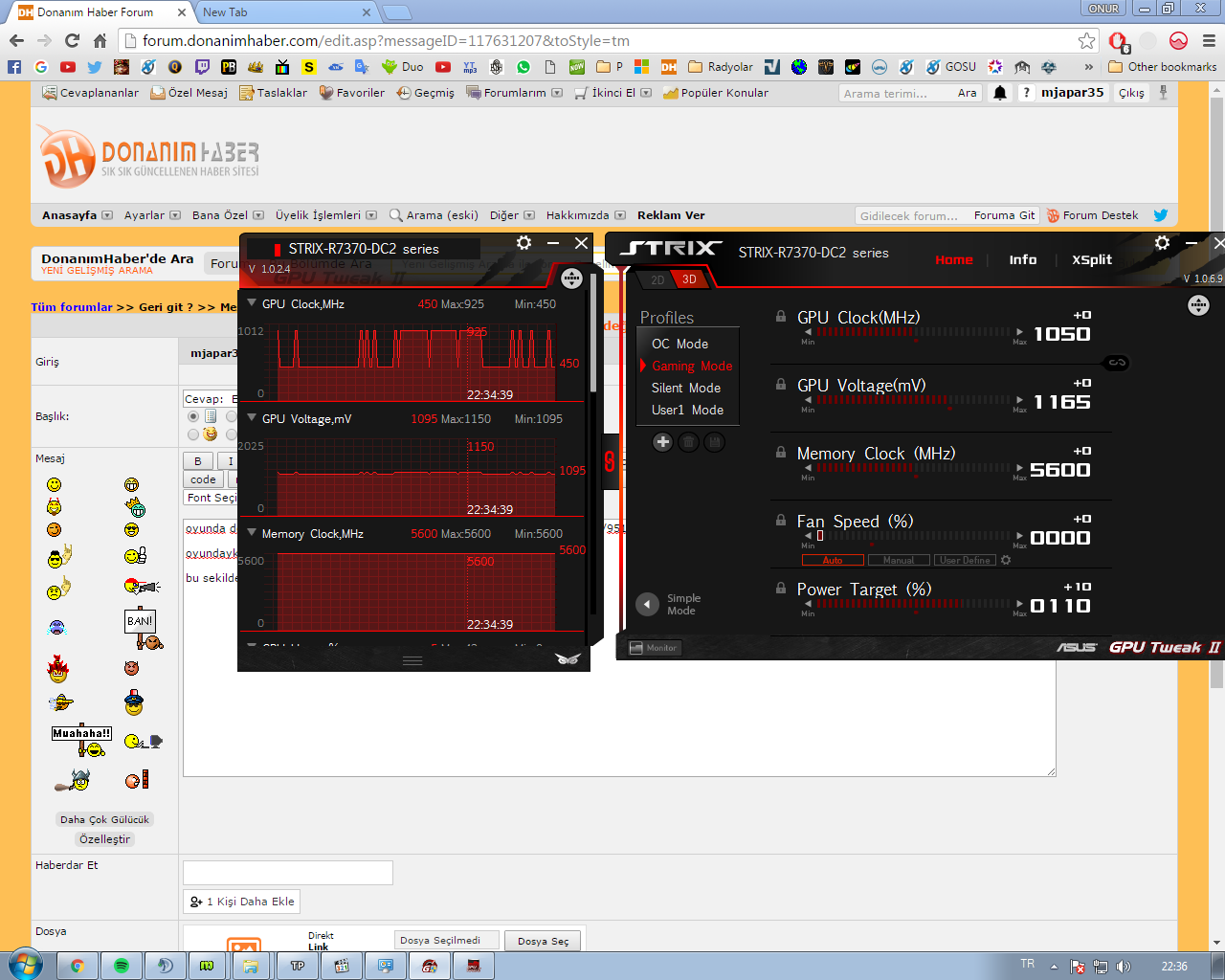Expand Üyelik İşlemleri dropdown arrow
Viewport: 1225px width, 980px height.
coord(371,215)
